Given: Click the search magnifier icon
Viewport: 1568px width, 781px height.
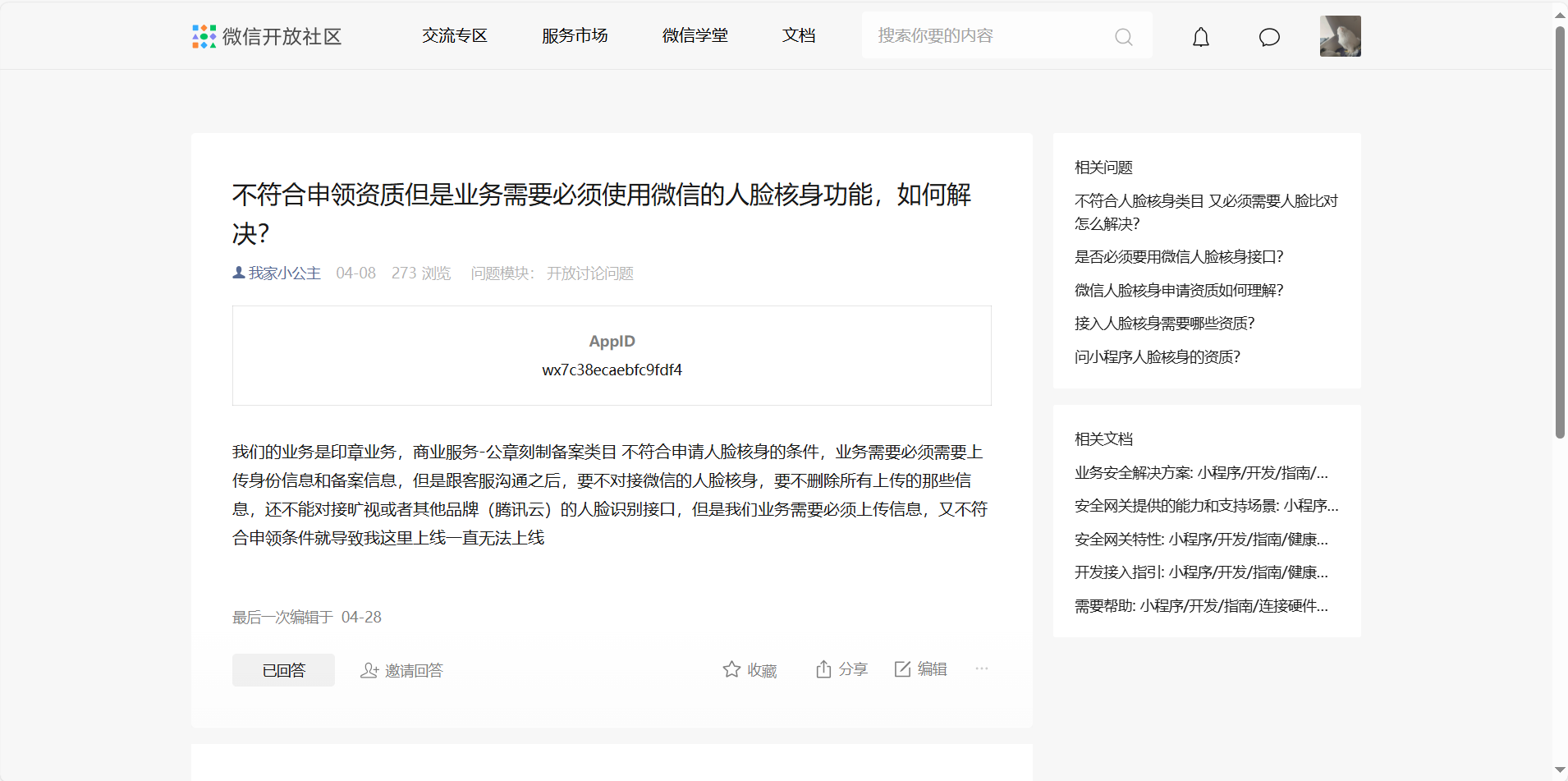Looking at the screenshot, I should (1124, 37).
